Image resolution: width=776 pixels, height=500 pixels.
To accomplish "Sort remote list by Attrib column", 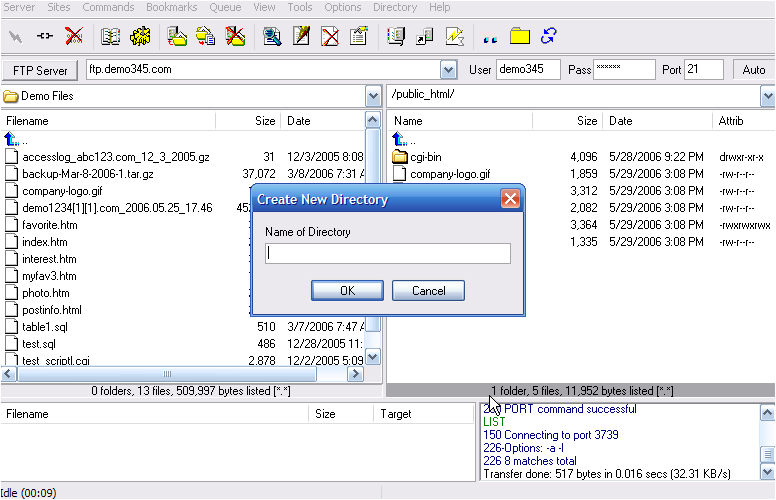I will (x=744, y=121).
